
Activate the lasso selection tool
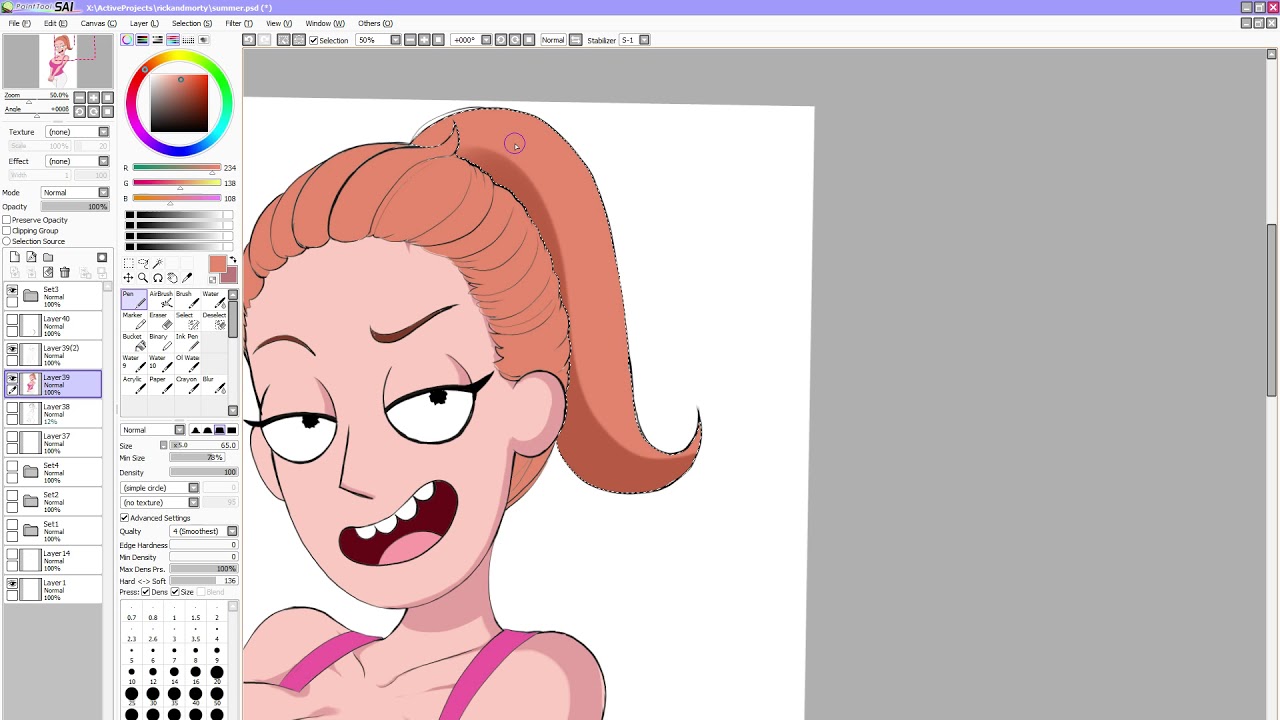tap(143, 263)
